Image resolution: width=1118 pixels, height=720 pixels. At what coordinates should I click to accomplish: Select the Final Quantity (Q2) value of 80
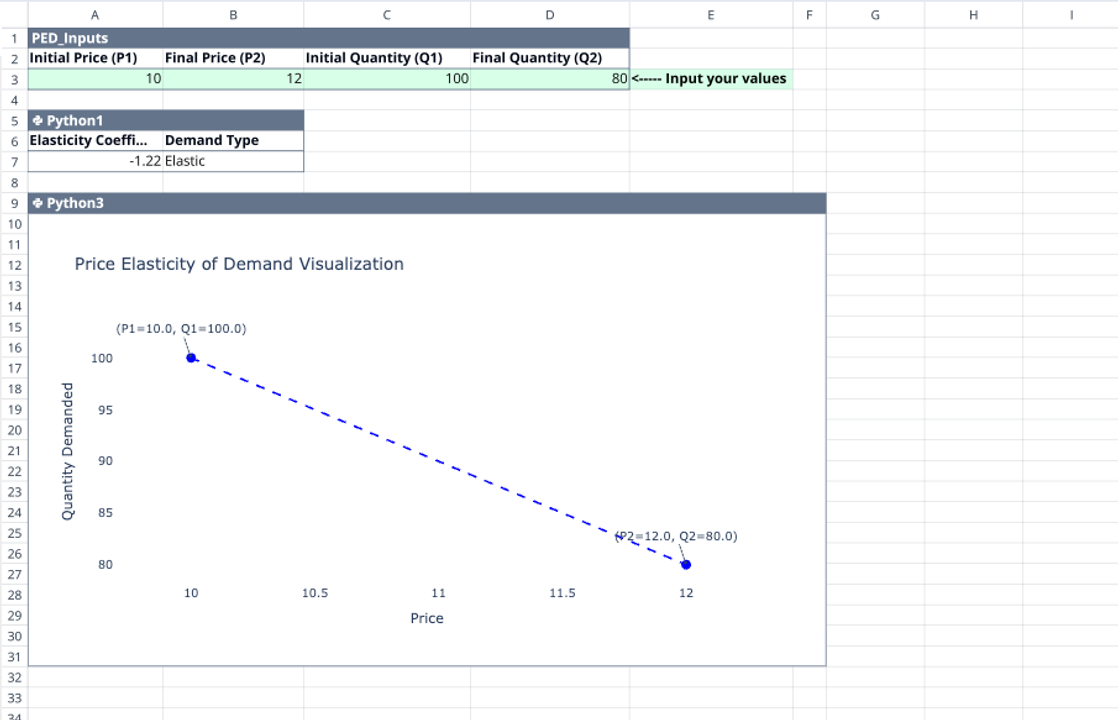(x=549, y=78)
